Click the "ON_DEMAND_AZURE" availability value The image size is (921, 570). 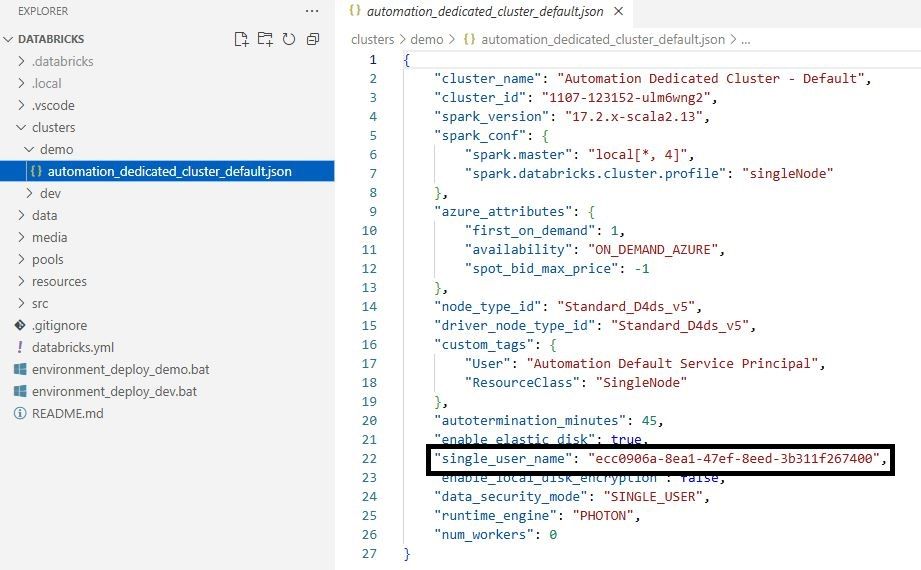[653, 250]
